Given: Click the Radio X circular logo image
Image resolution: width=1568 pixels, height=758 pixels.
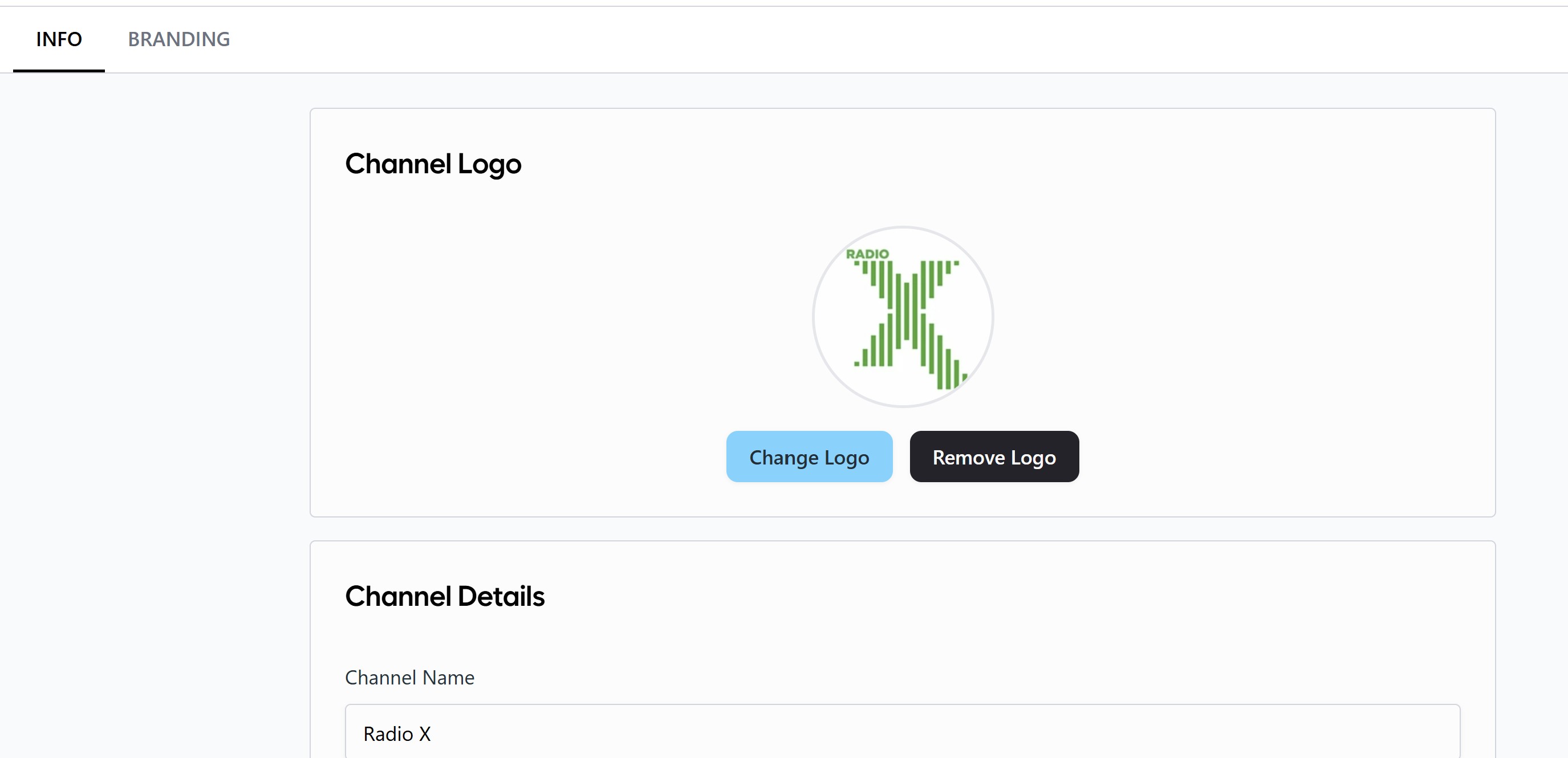Looking at the screenshot, I should point(903,317).
